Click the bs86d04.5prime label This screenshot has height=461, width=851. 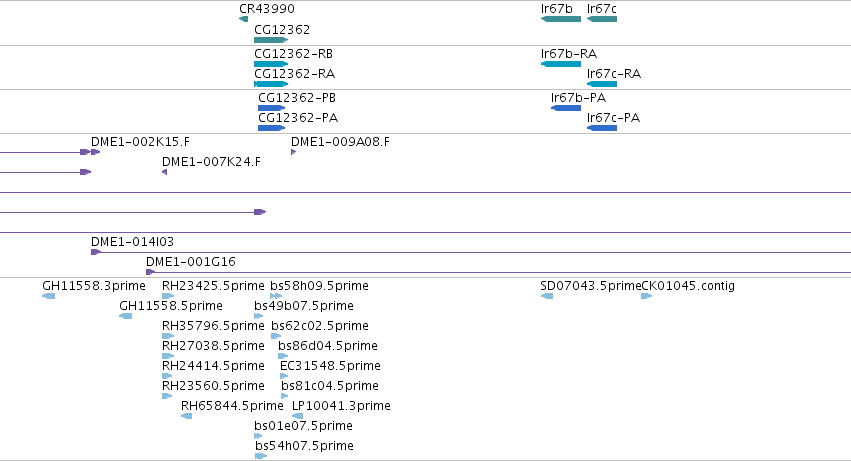pos(328,346)
